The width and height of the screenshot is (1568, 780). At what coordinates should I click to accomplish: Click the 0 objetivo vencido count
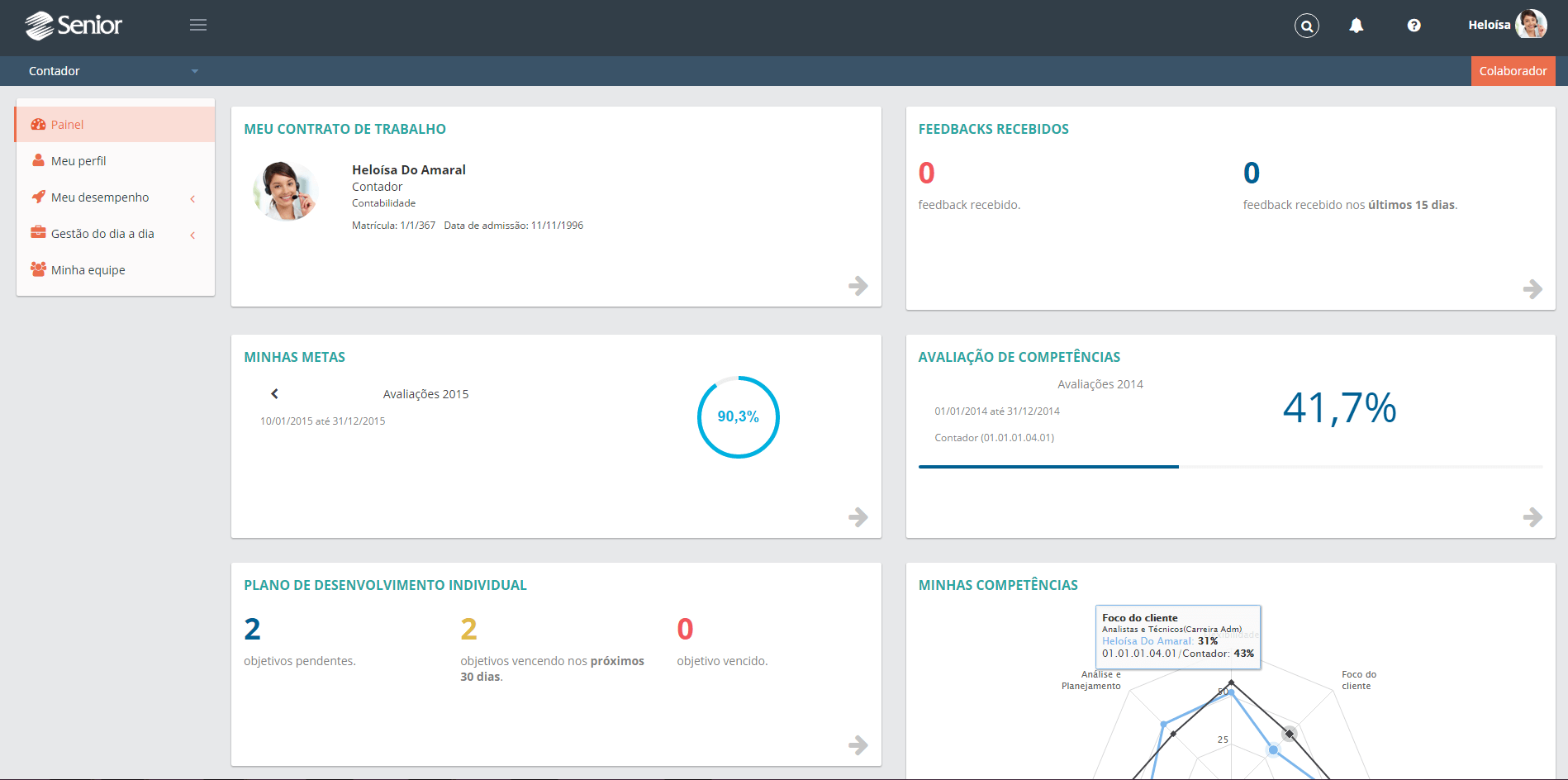click(685, 630)
